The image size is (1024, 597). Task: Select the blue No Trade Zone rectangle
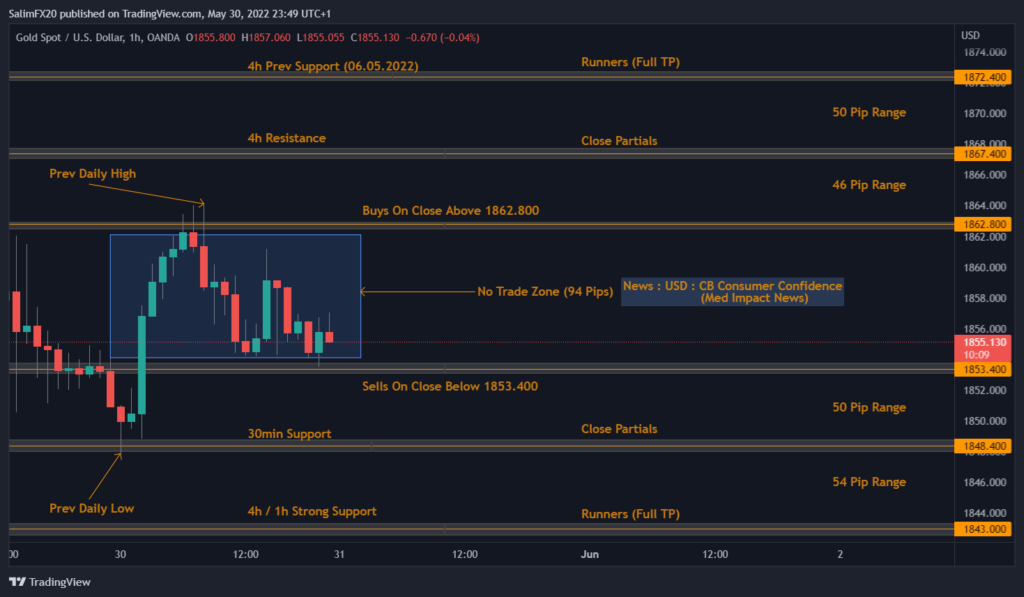236,296
